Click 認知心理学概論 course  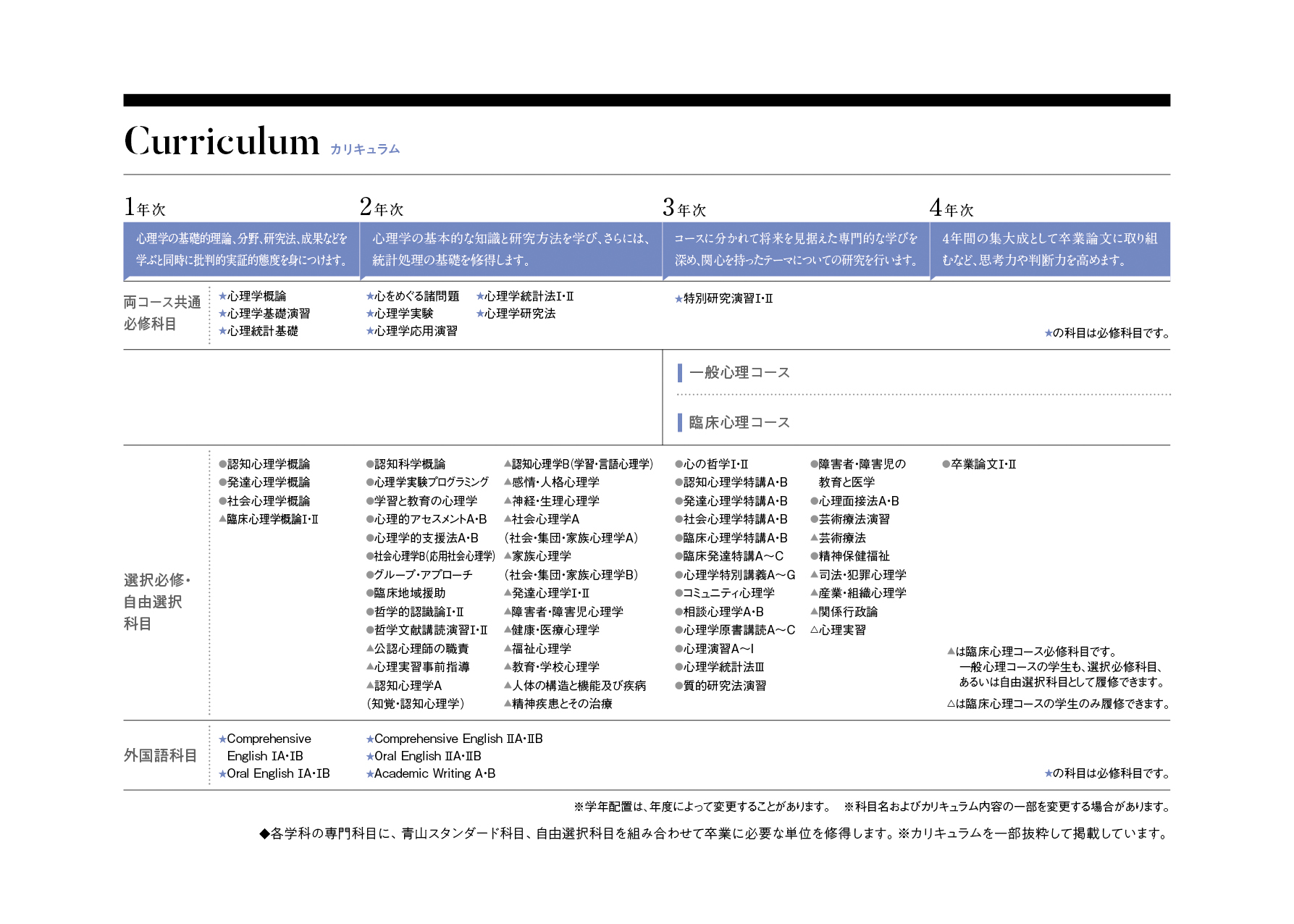[x=265, y=464]
